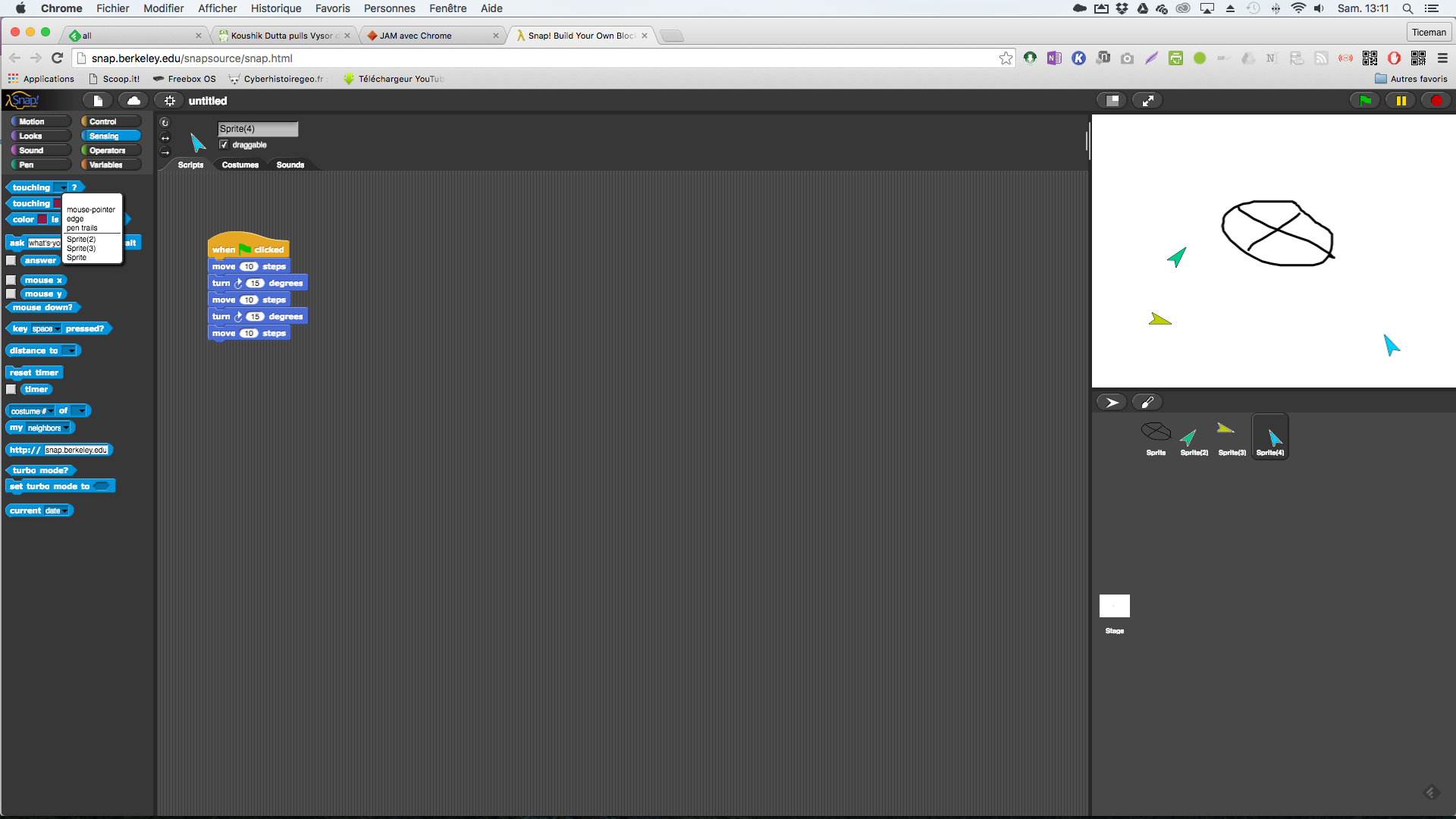Switch to the Costumes tab
1456x819 pixels.
pos(240,165)
